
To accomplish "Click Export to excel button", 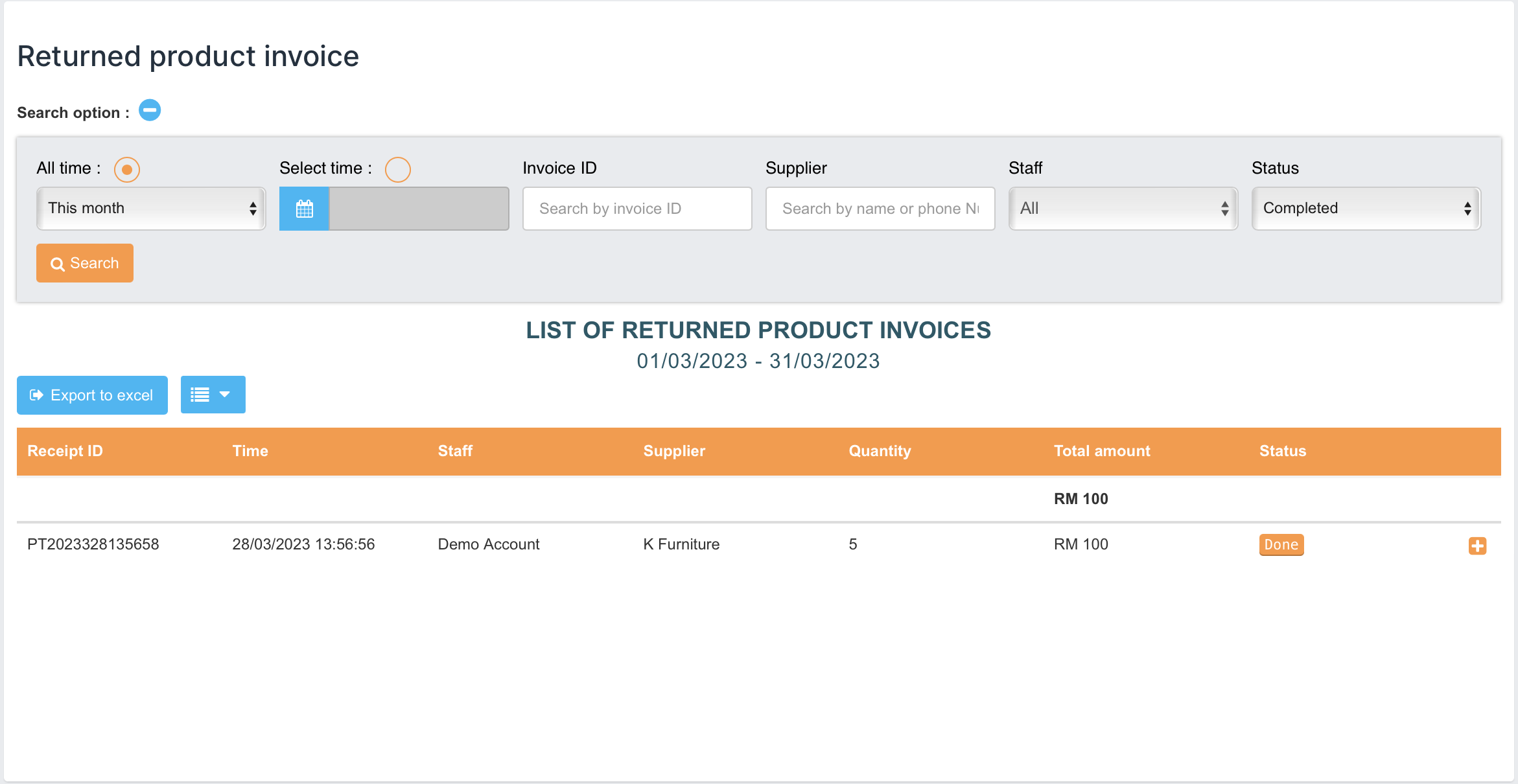I will 92,395.
